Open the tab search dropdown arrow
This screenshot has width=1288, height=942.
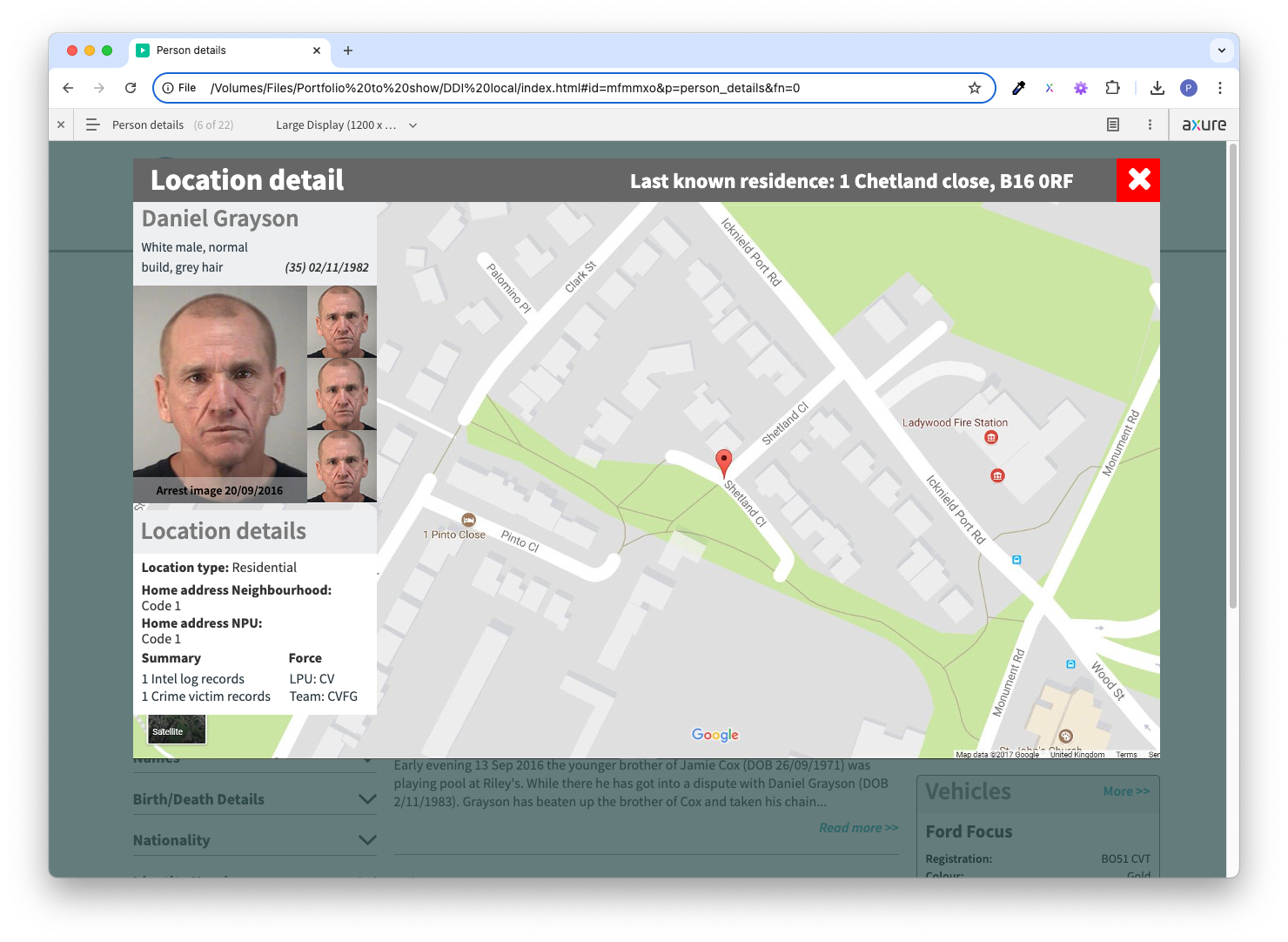click(1222, 50)
